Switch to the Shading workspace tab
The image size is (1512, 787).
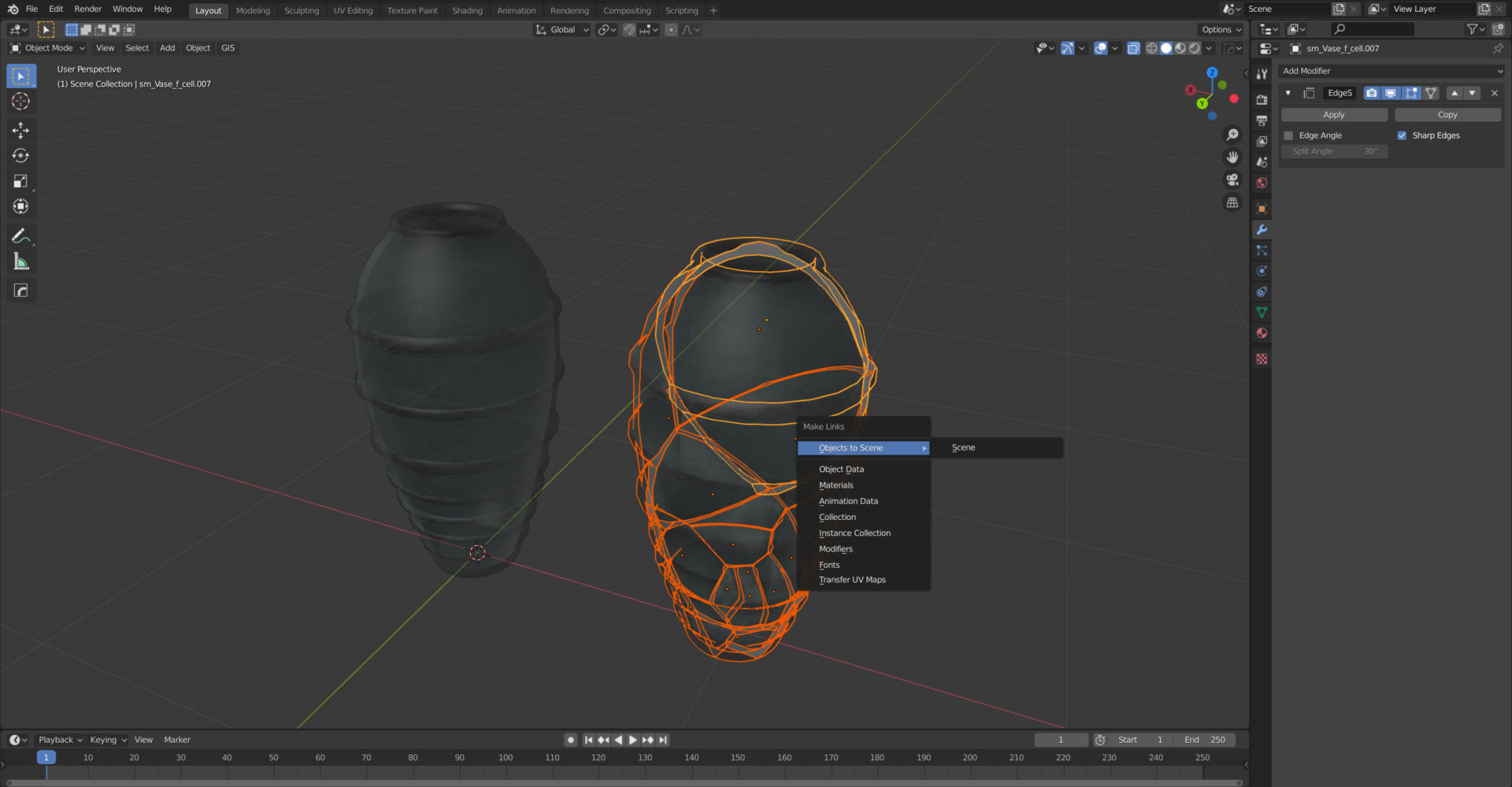tap(467, 10)
